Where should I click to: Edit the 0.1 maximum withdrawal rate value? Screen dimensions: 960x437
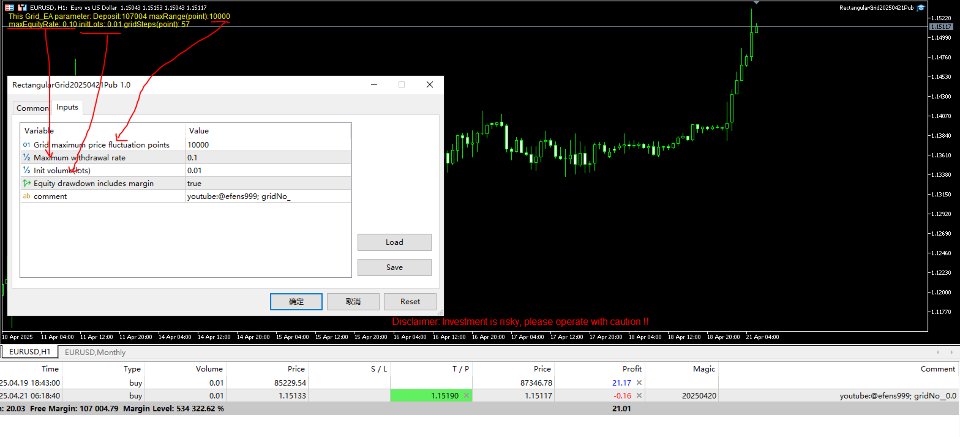coord(268,158)
